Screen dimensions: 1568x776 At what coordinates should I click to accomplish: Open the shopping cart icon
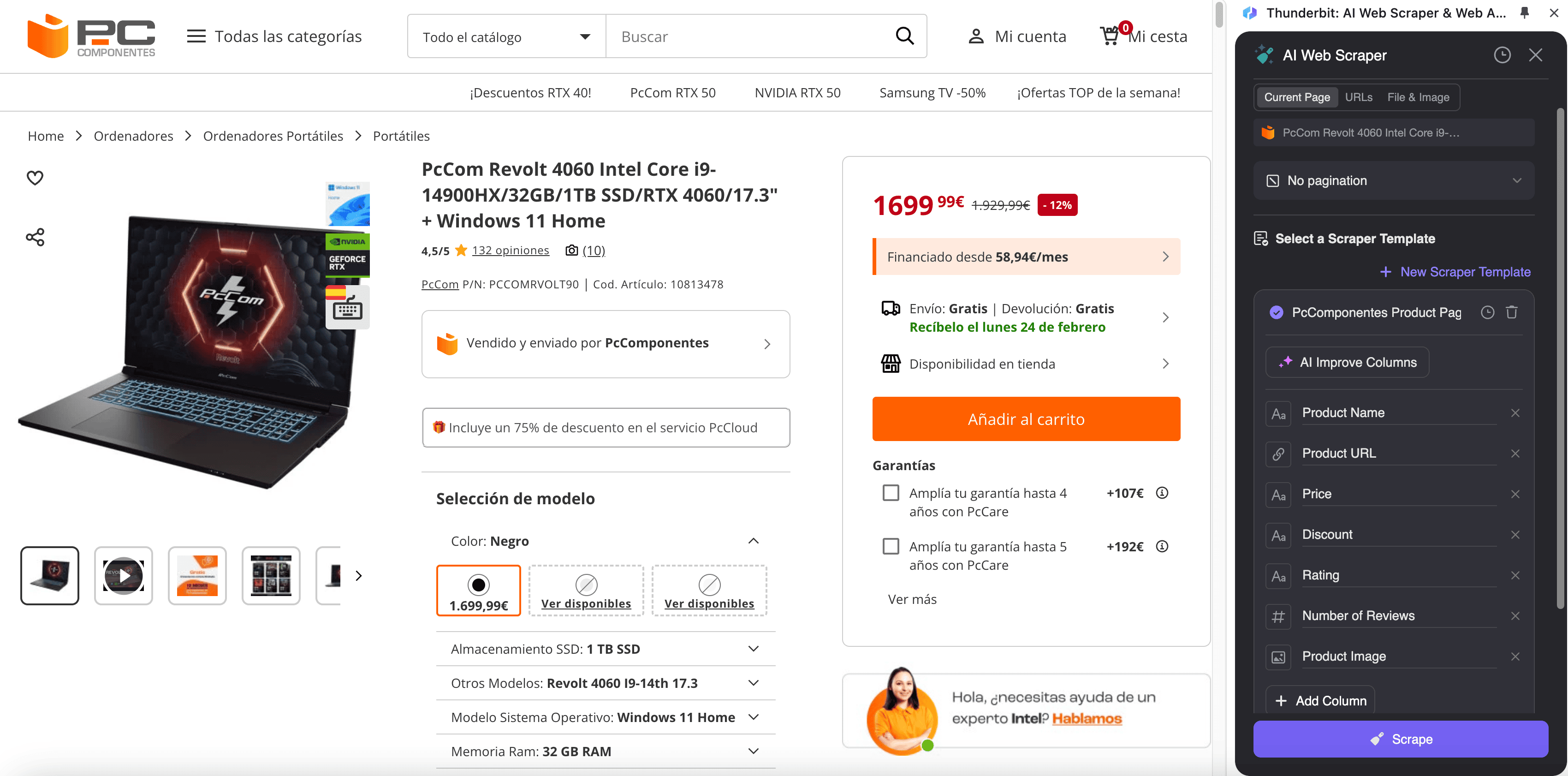click(x=1110, y=36)
